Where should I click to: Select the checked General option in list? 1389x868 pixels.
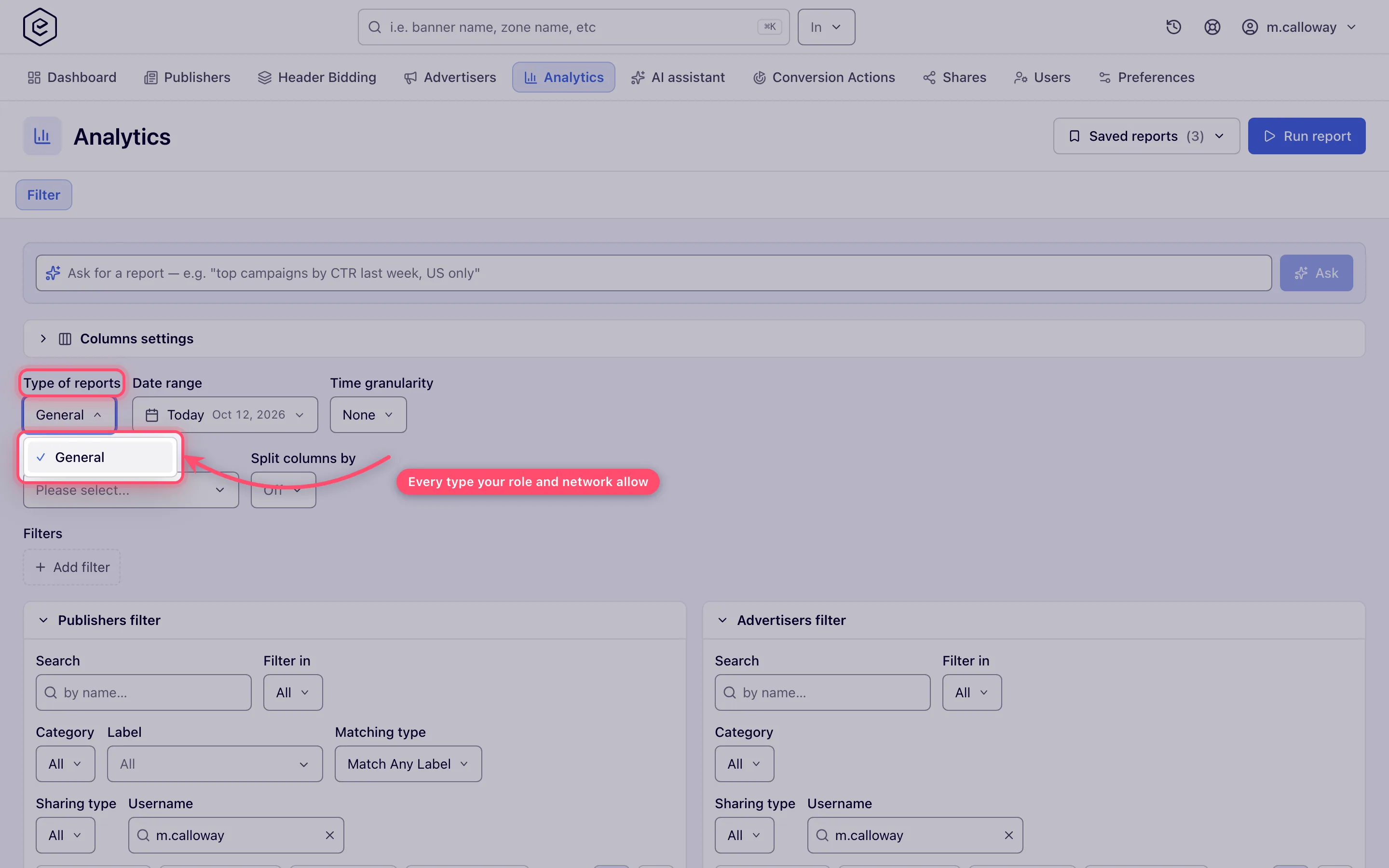click(100, 458)
